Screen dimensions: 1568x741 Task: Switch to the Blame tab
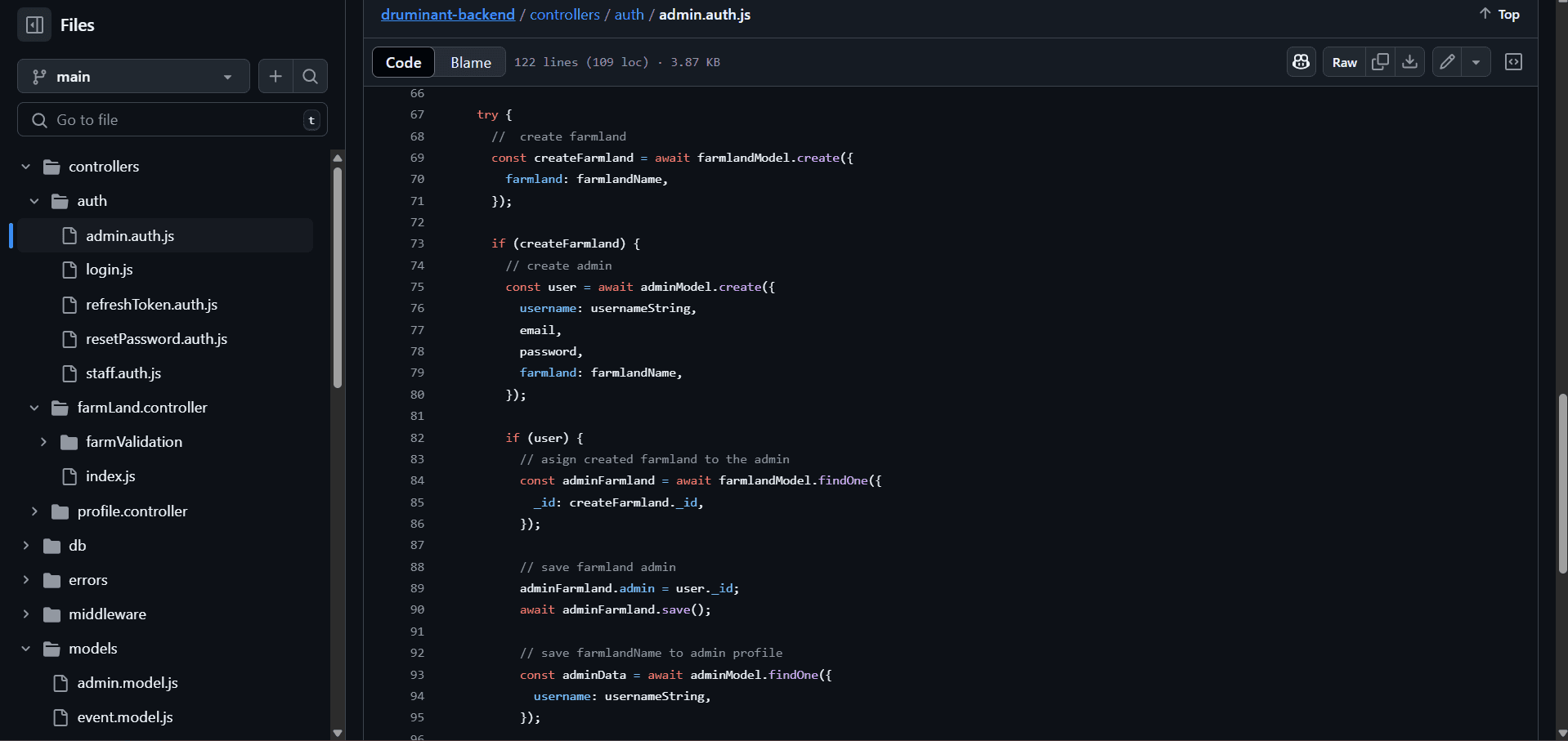click(x=470, y=62)
